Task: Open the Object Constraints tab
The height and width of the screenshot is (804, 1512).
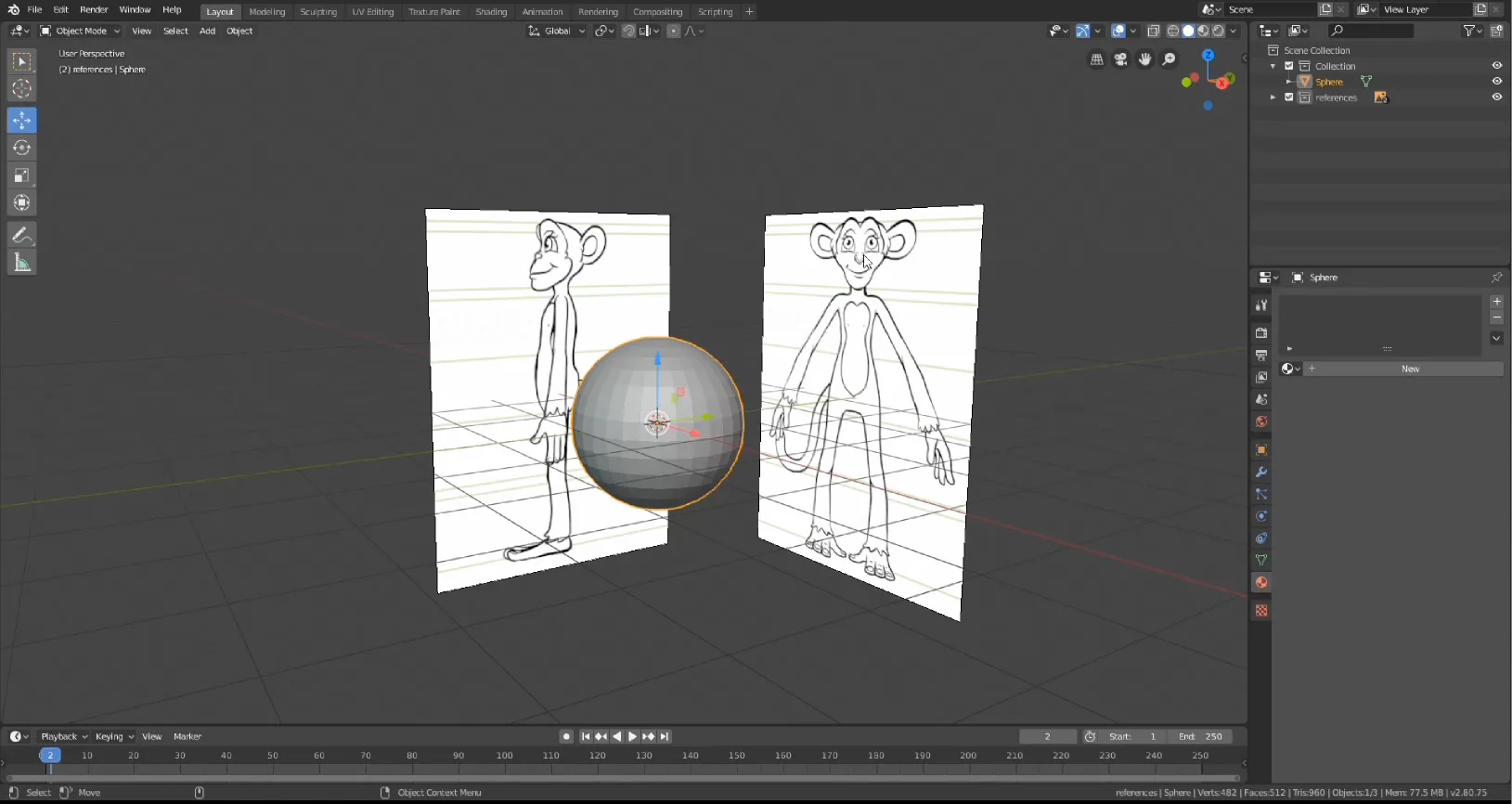Action: coord(1261,538)
